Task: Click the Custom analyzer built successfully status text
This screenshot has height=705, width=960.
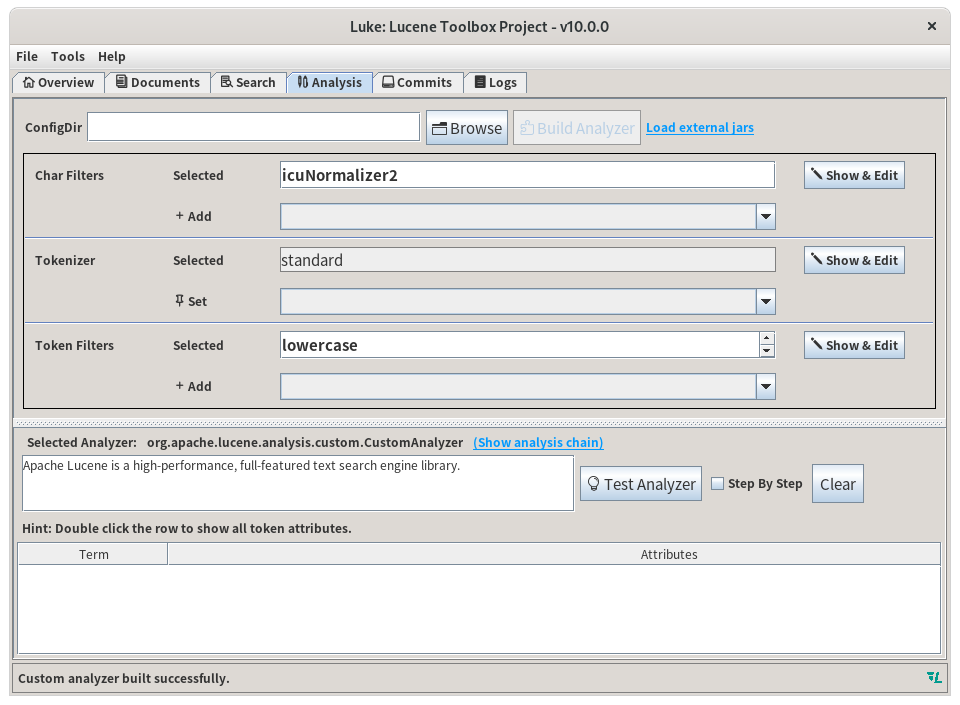Action: (x=124, y=678)
